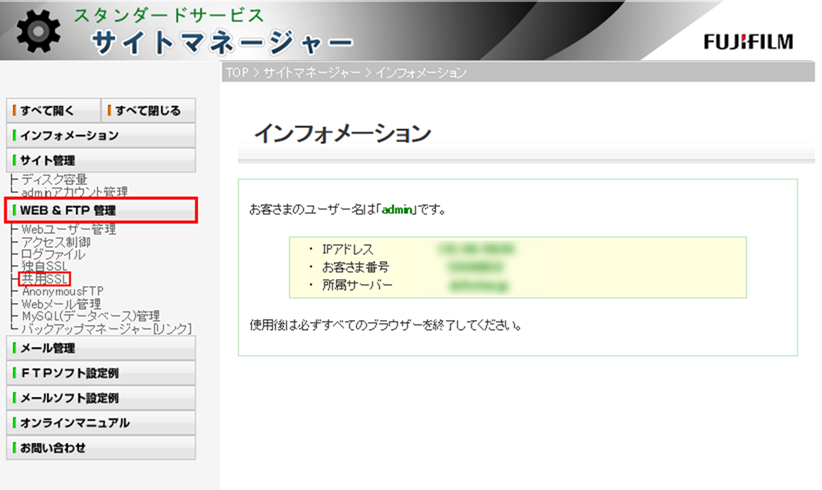This screenshot has width=822, height=490.
Task: Click お問い合わせ contact button
Action: pyautogui.click(x=100, y=448)
